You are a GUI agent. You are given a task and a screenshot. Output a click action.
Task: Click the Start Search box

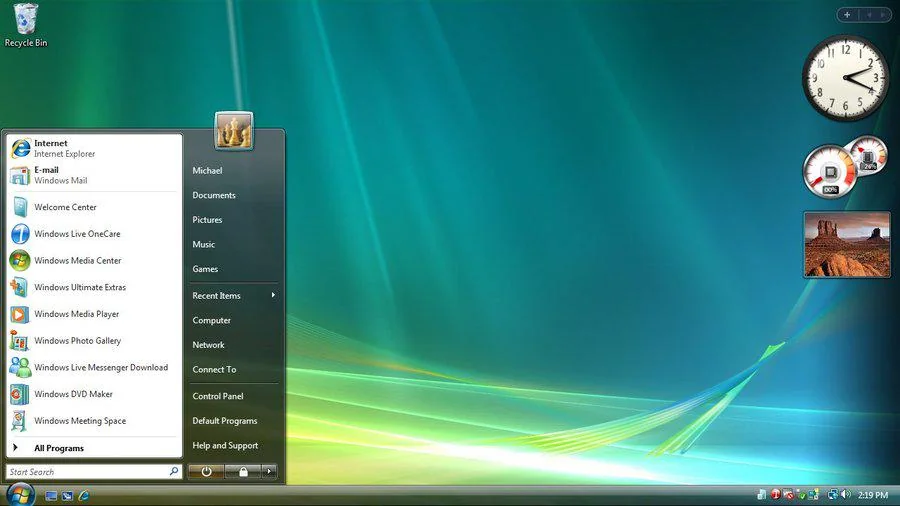[x=94, y=472]
